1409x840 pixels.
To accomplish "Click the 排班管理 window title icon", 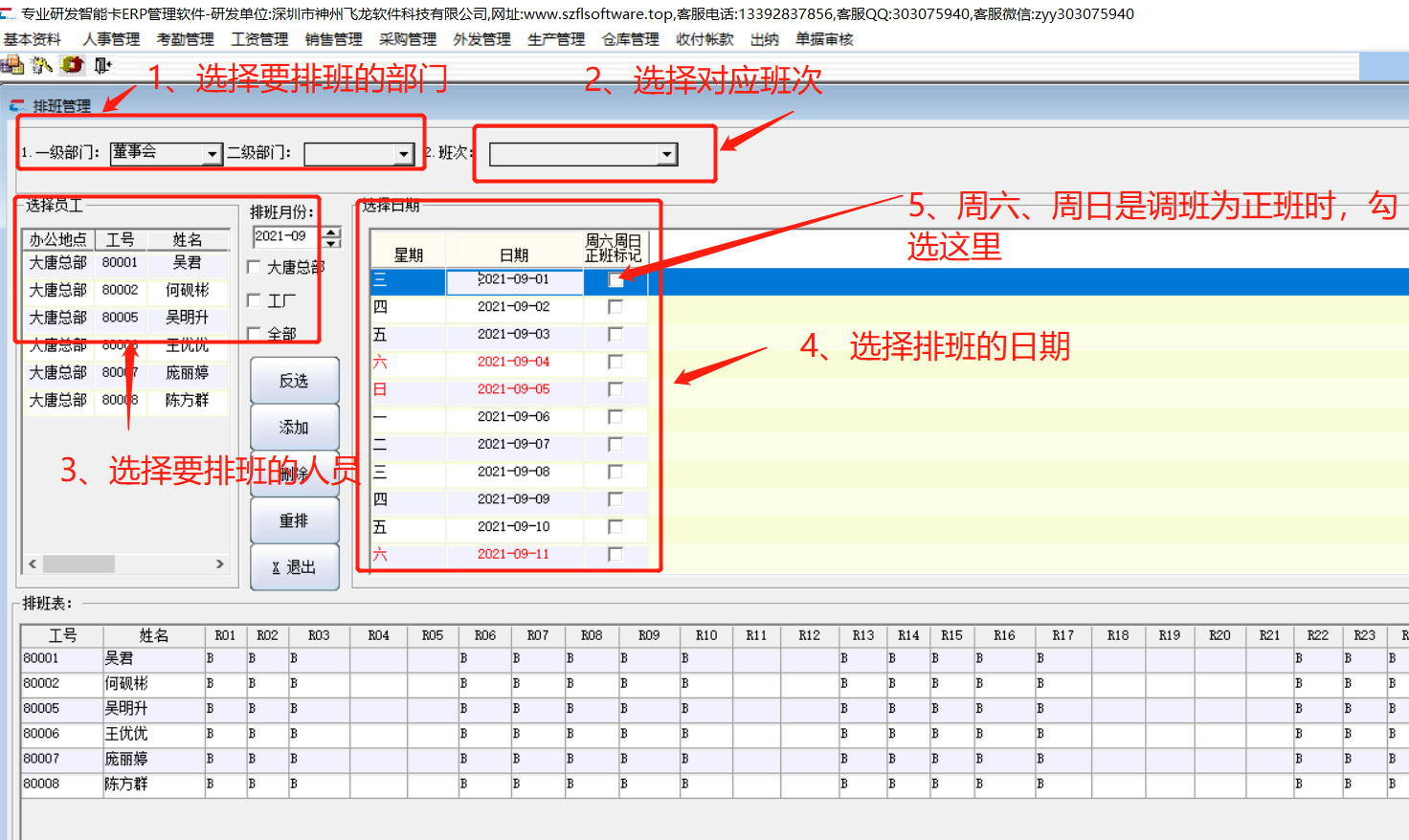I will point(18,106).
